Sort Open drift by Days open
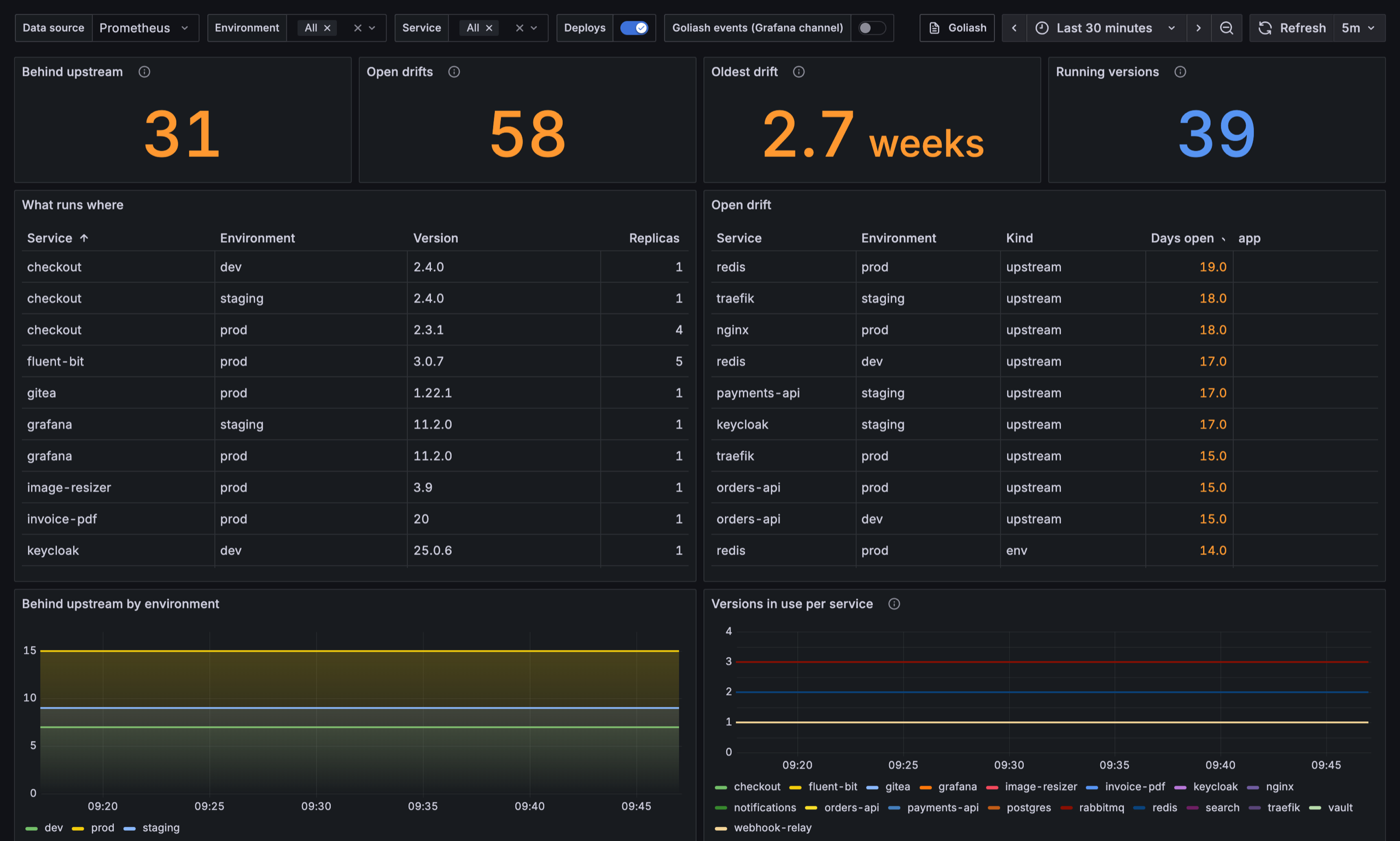 pos(1182,238)
